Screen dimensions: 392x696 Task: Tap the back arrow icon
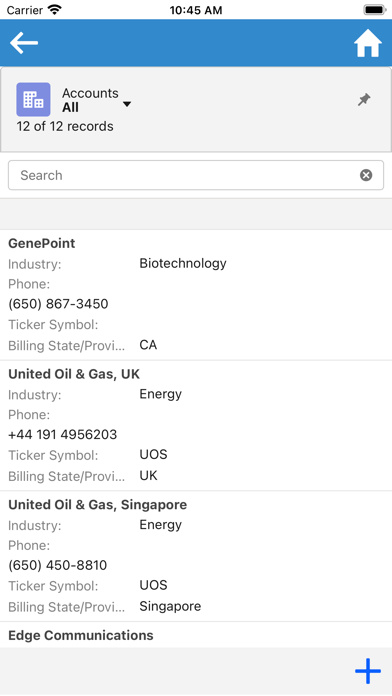click(x=24, y=43)
